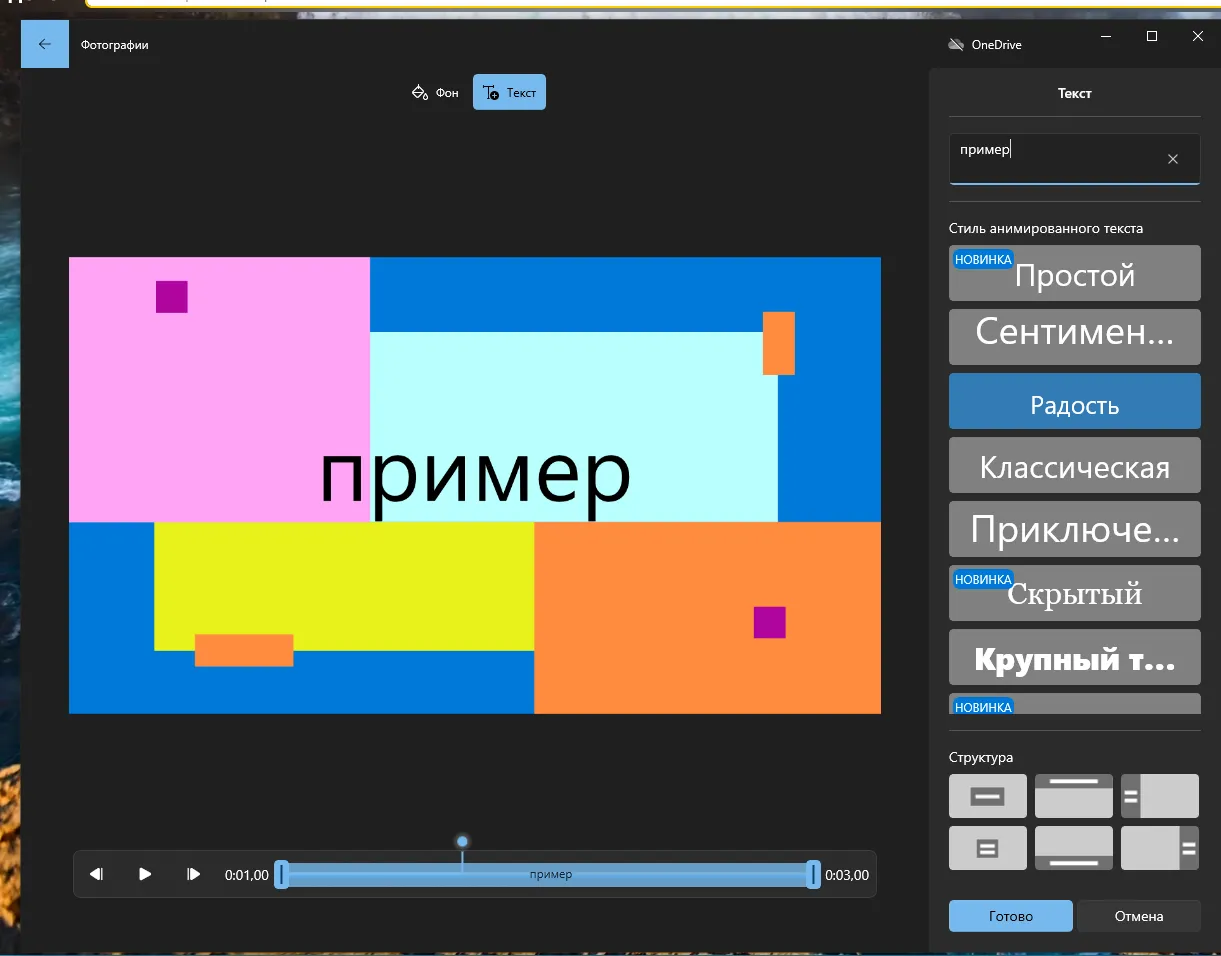Clear the text field with the X icon

(x=1173, y=159)
